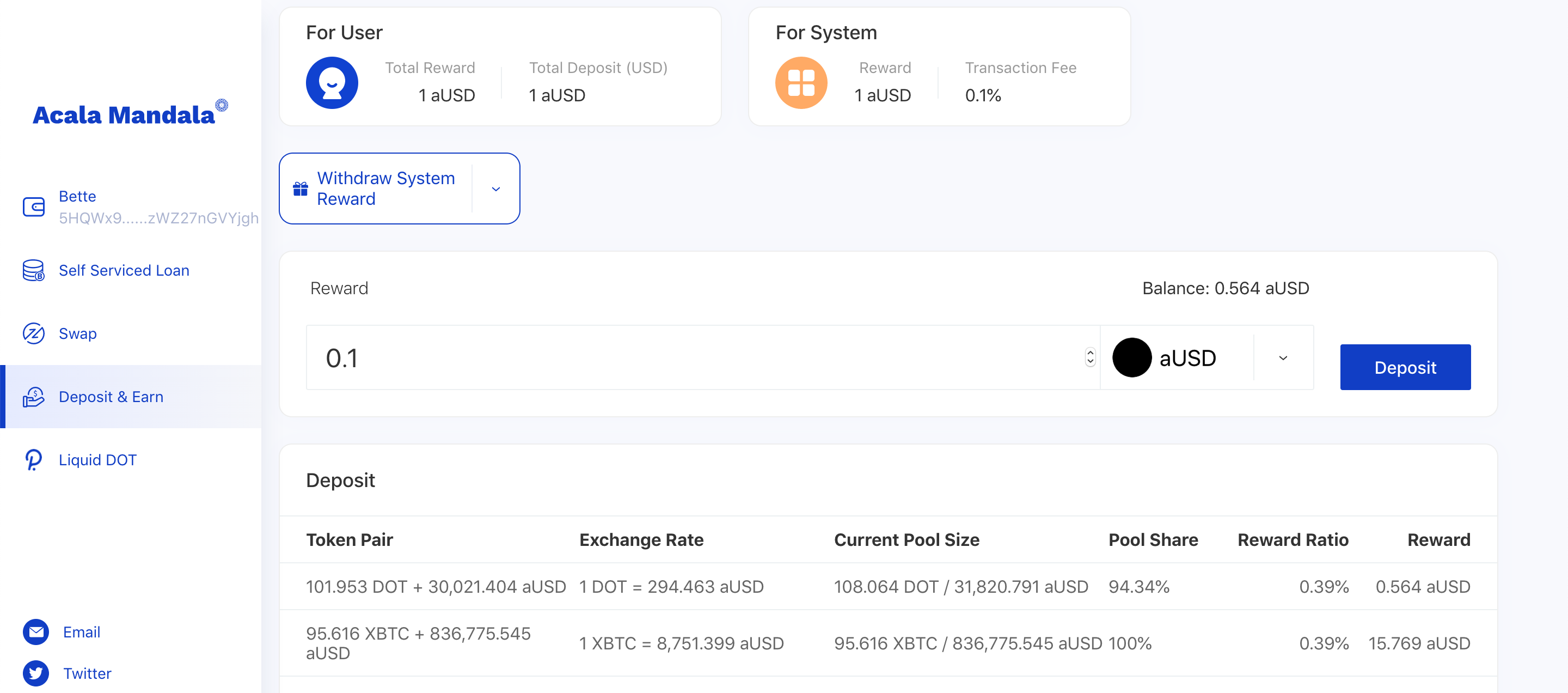Click the 108.064 DOT / 31,820.791 aUSD pool size
The height and width of the screenshot is (693, 1568).
coord(960,586)
